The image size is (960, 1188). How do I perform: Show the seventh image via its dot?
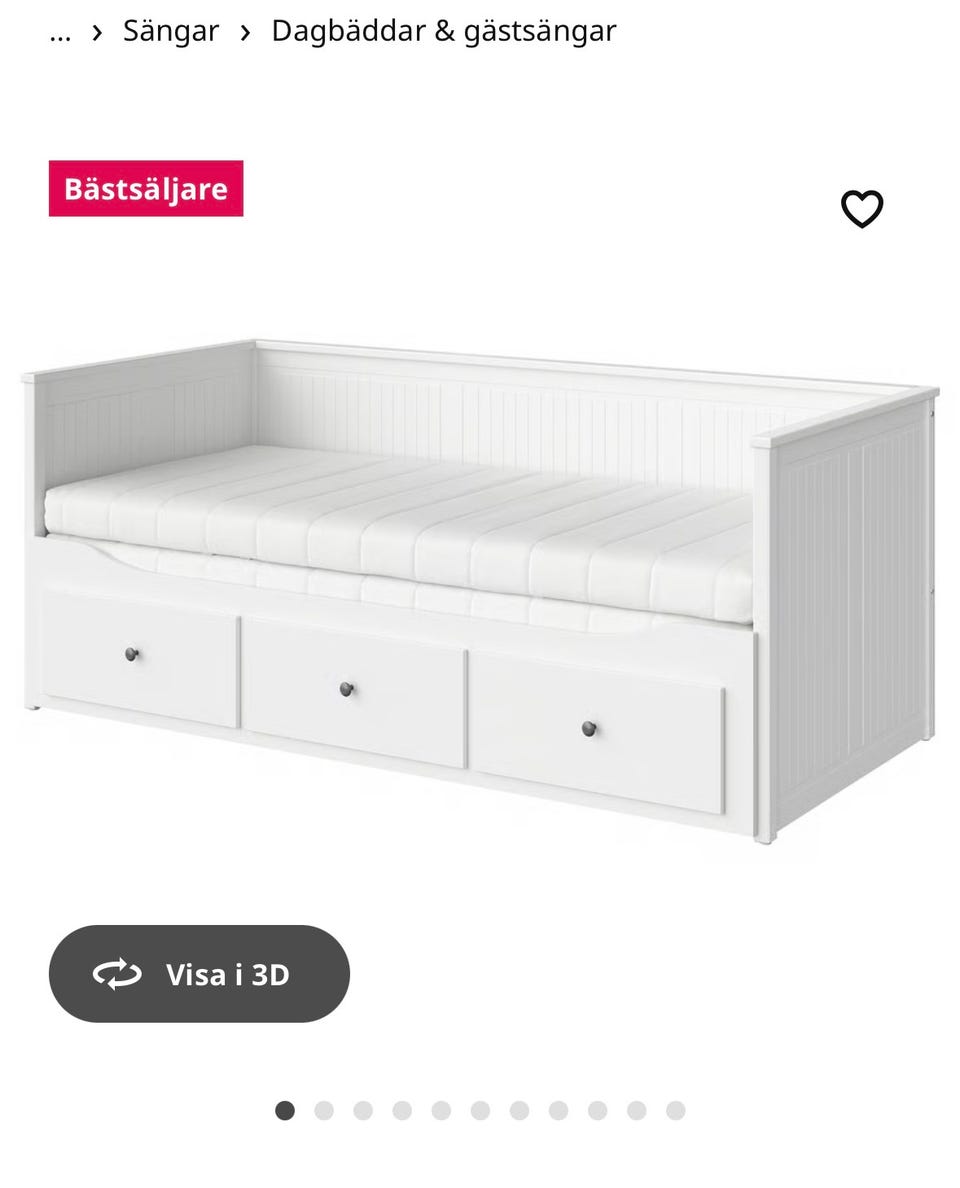(x=519, y=1111)
